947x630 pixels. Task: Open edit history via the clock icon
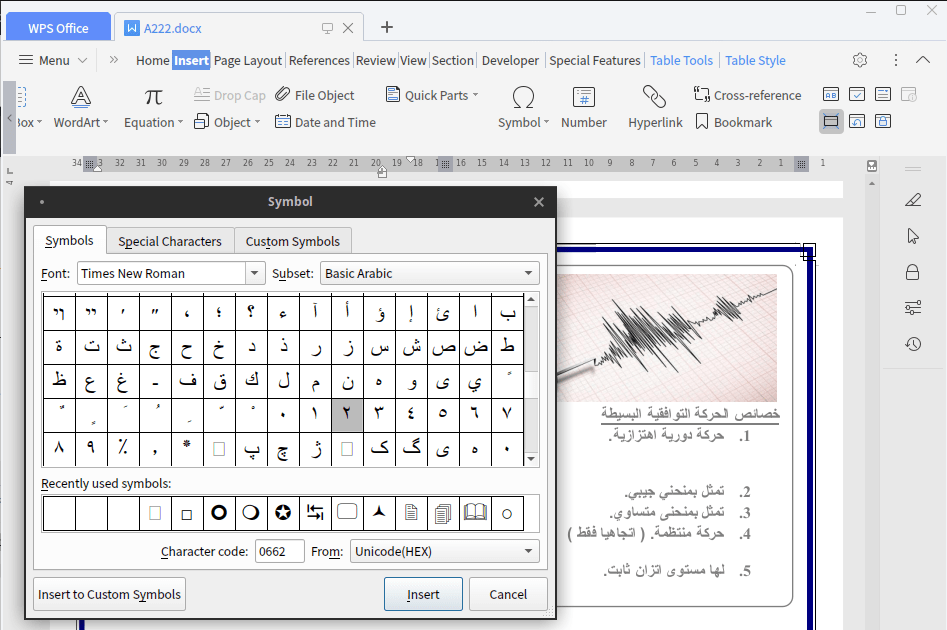(912, 345)
